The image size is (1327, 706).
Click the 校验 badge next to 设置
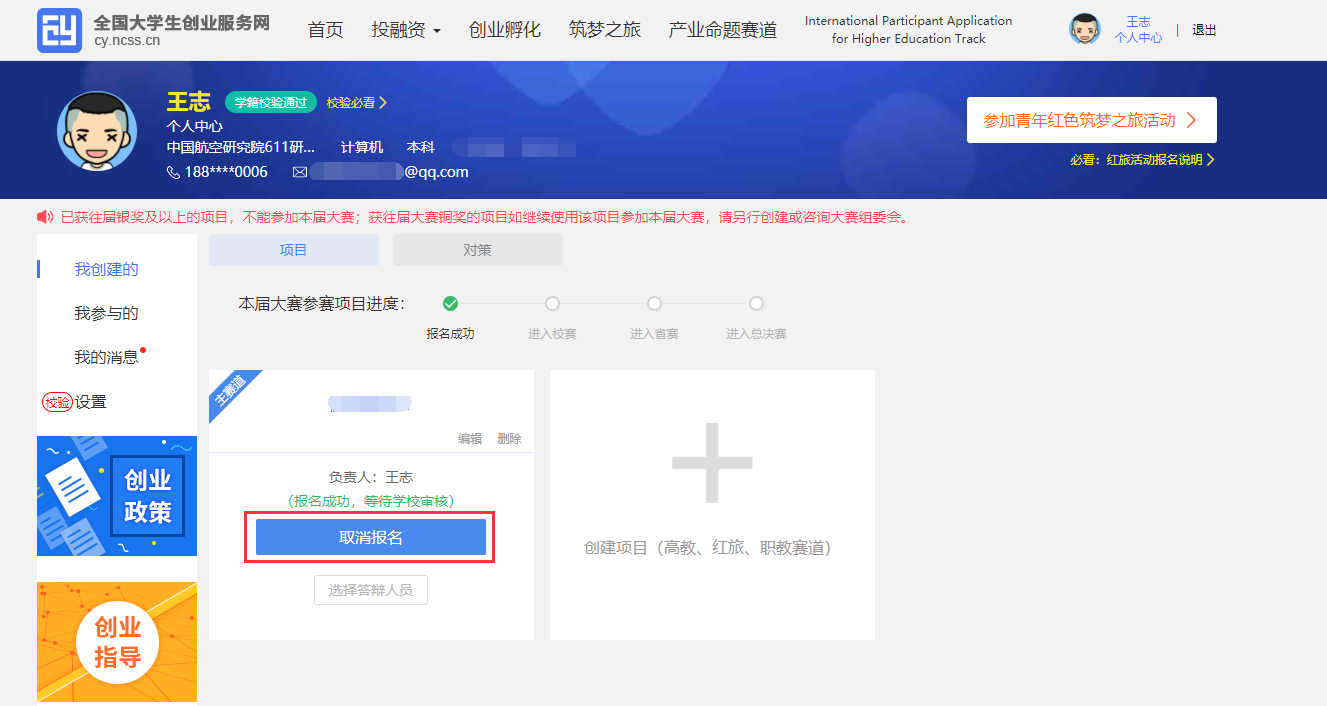[57, 402]
